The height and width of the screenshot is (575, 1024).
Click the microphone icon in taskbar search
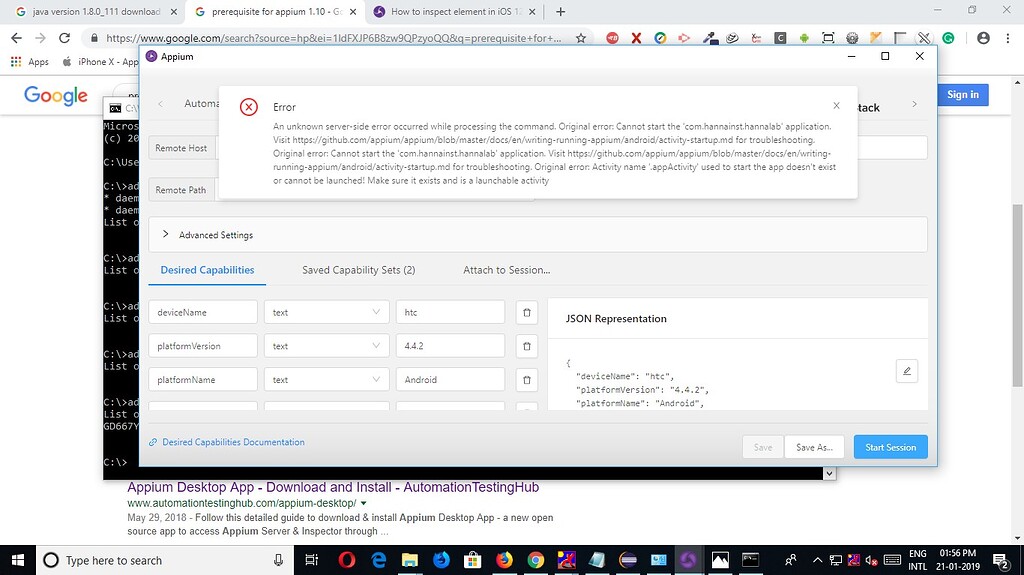click(x=278, y=560)
